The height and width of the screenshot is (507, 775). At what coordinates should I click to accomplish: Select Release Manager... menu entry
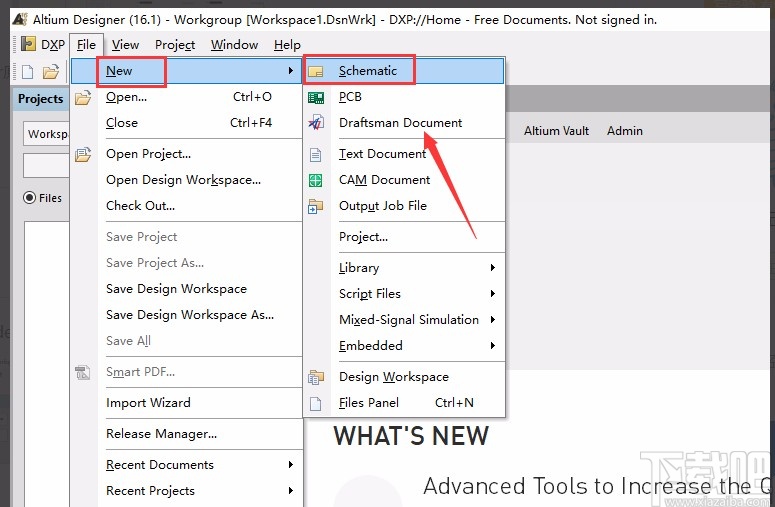[x=186, y=434]
